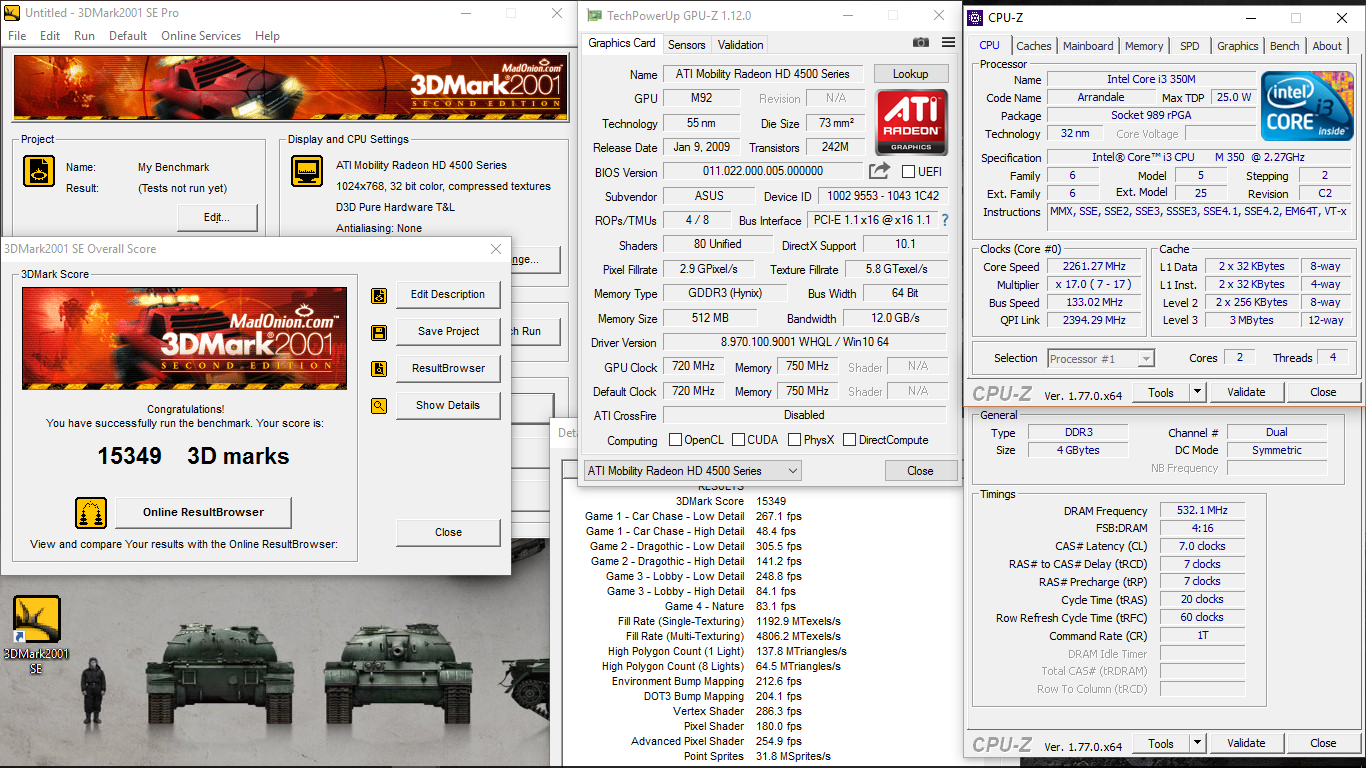Click the Display and CPU Settings monitor icon

coord(307,171)
